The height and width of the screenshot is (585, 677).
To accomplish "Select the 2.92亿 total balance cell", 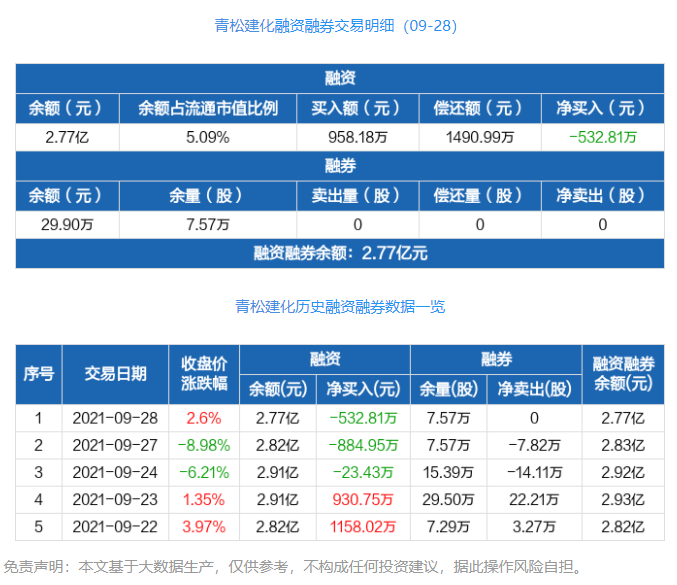I will 623,472.
